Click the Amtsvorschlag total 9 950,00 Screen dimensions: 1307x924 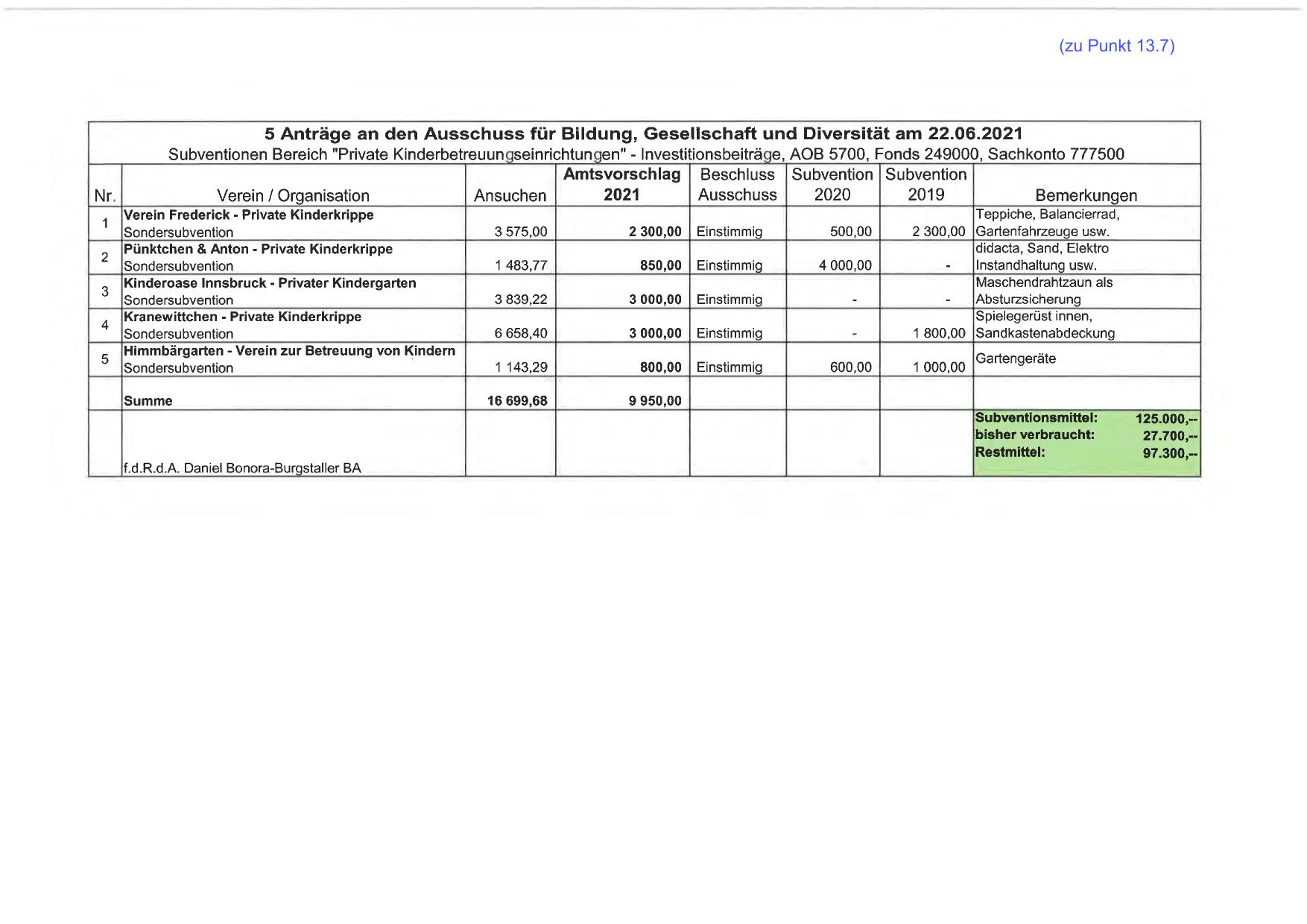tap(654, 401)
